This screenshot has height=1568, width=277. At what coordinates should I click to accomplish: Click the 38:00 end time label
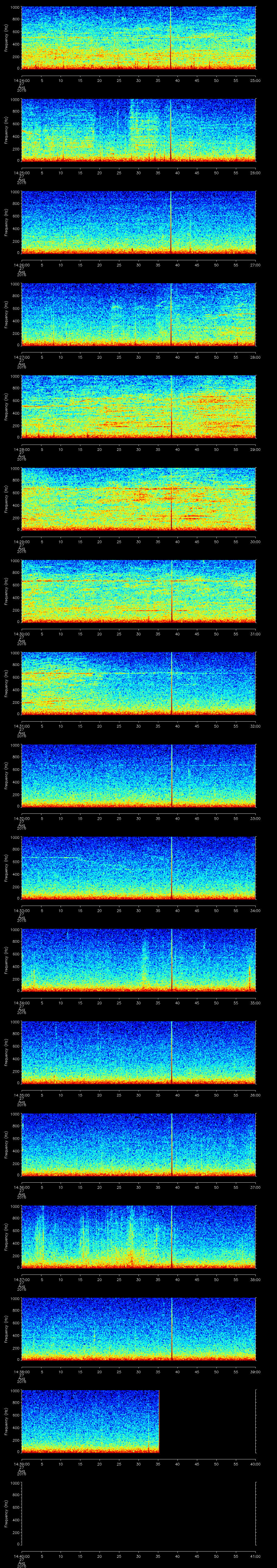click(255, 1279)
